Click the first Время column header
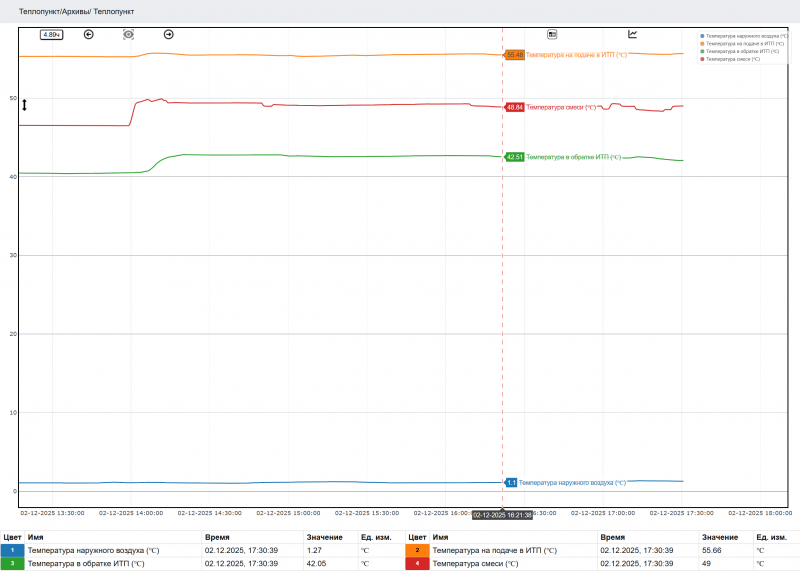800x571 pixels. [x=217, y=537]
